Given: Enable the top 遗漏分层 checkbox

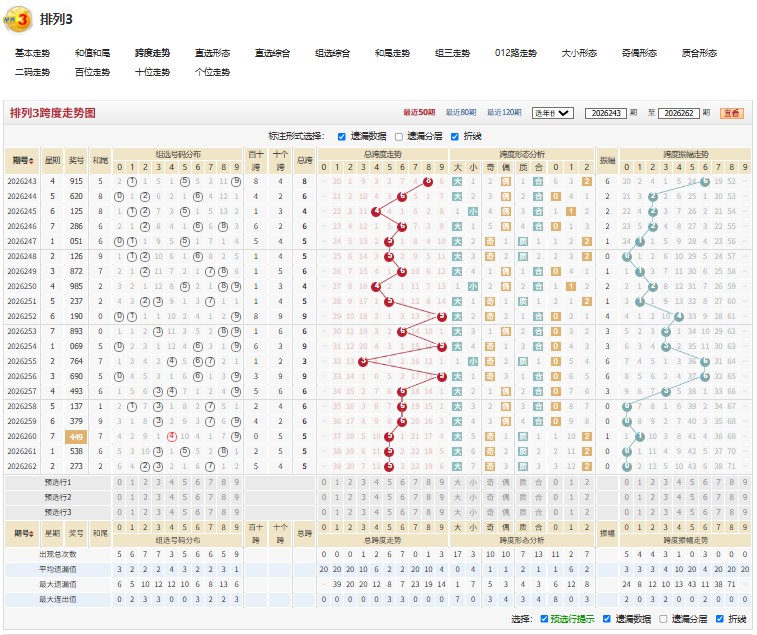Looking at the screenshot, I should point(399,137).
